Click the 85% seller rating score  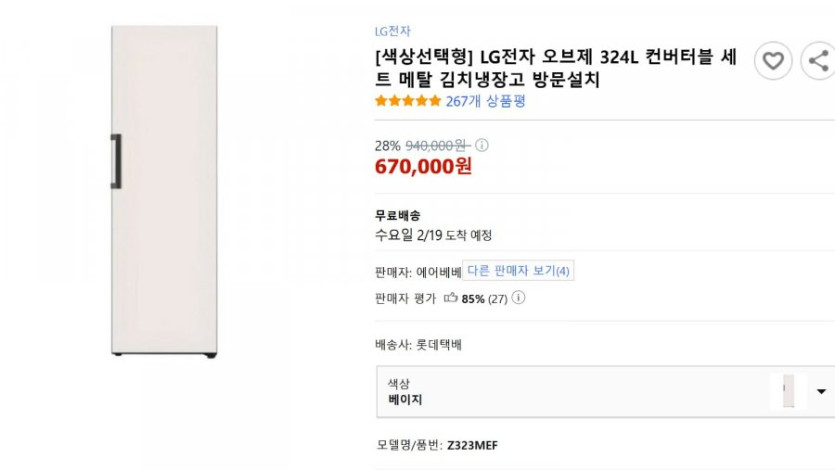click(473, 298)
